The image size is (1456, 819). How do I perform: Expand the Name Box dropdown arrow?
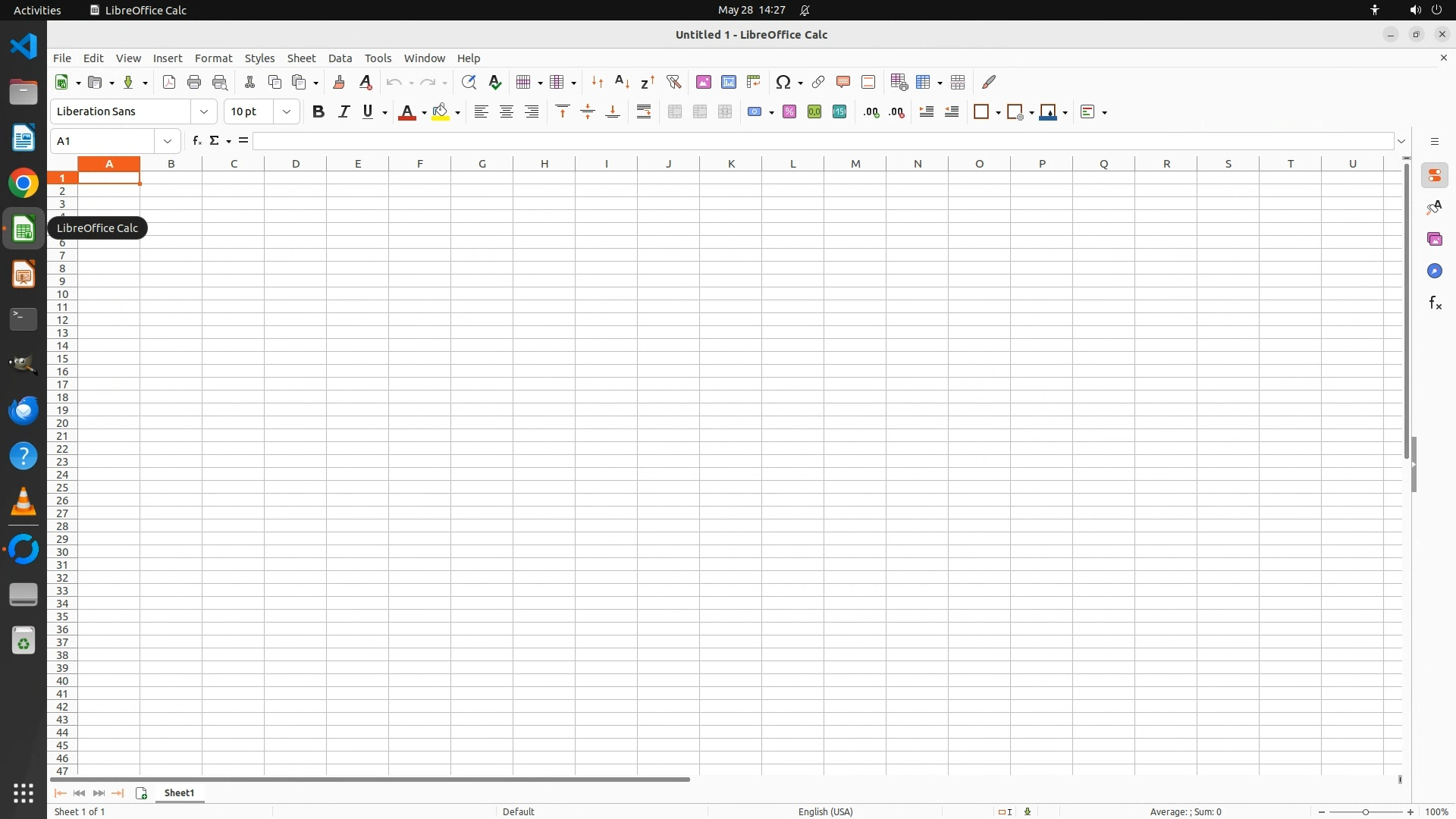coord(168,141)
